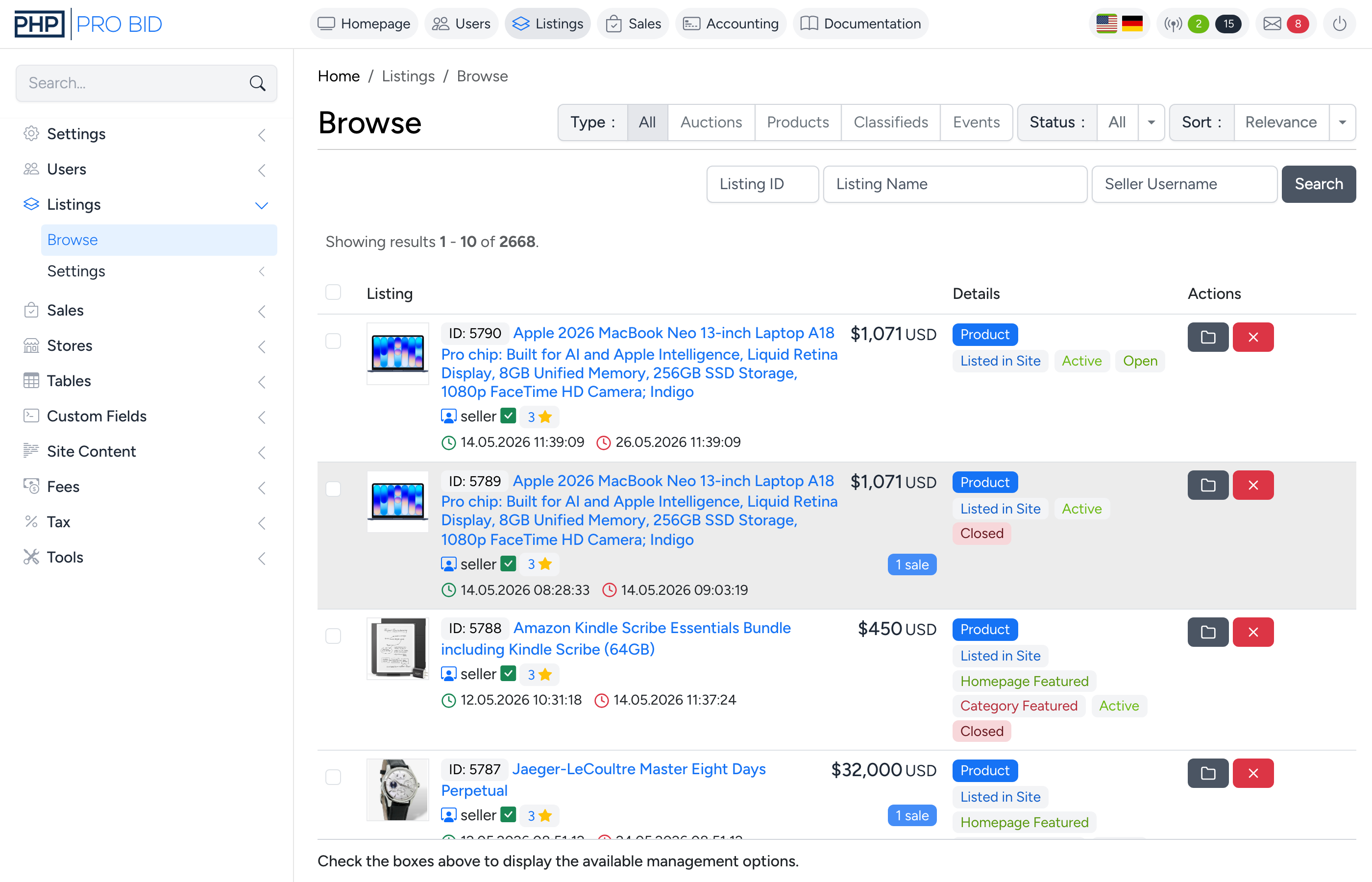Check the box for listing 5789

tap(333, 489)
